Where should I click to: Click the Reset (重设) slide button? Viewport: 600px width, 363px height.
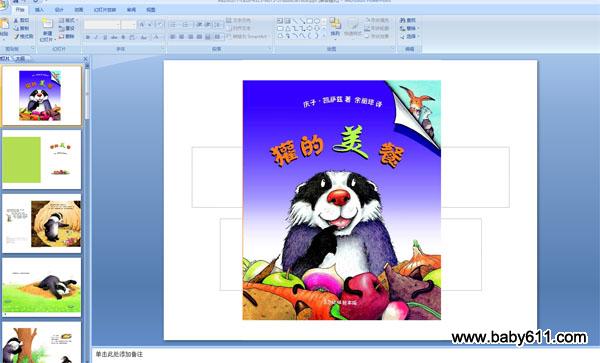coord(67,28)
